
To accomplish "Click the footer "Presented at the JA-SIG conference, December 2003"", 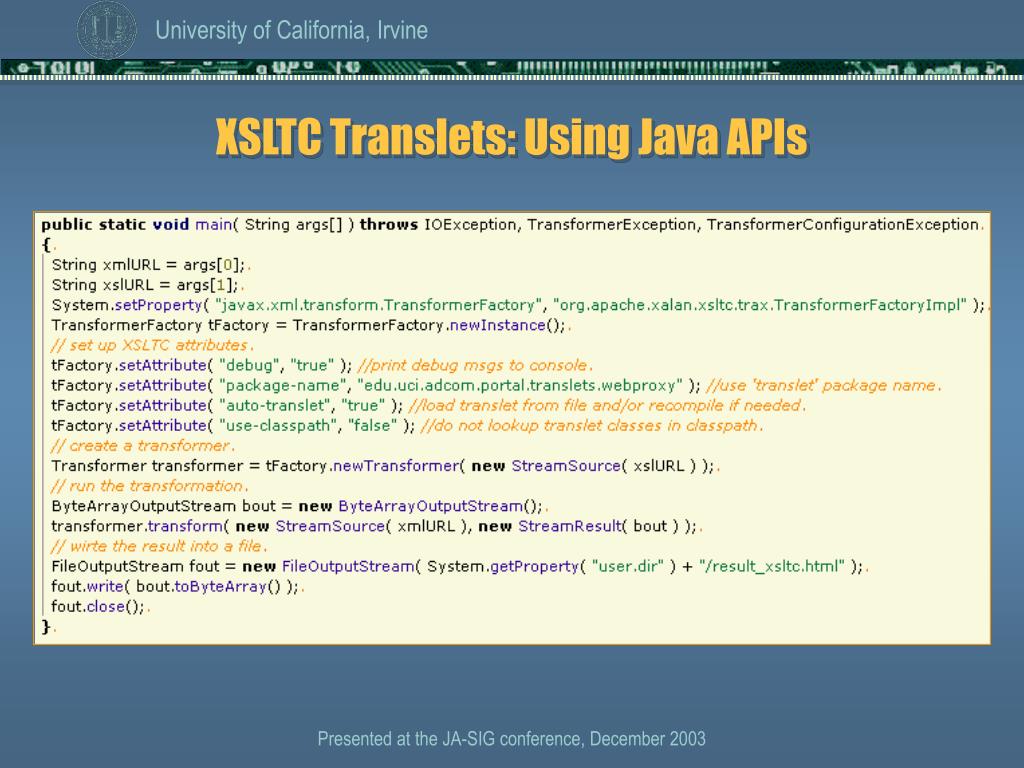I will [511, 739].
